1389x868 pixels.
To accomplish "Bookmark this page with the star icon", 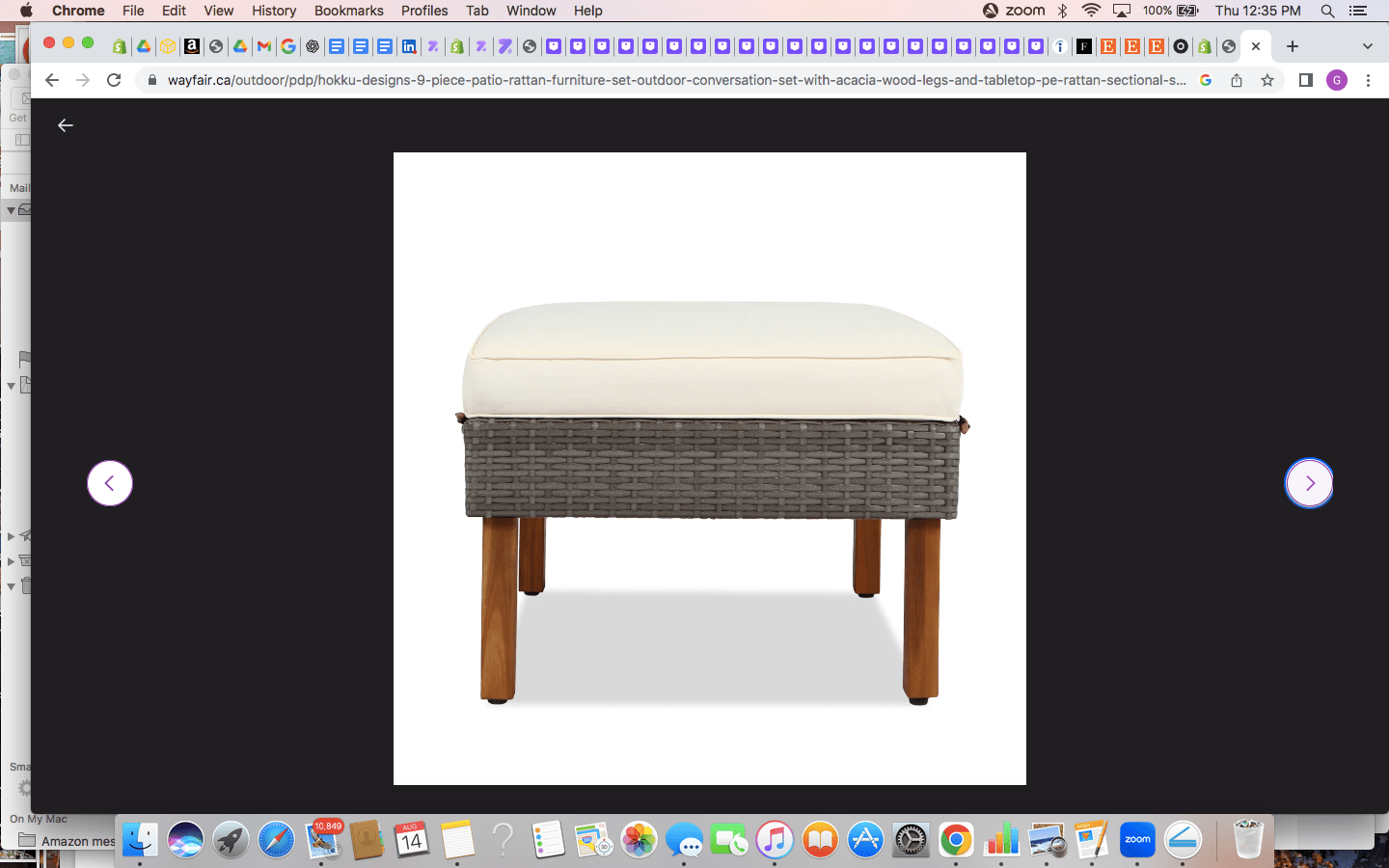I will click(1267, 80).
